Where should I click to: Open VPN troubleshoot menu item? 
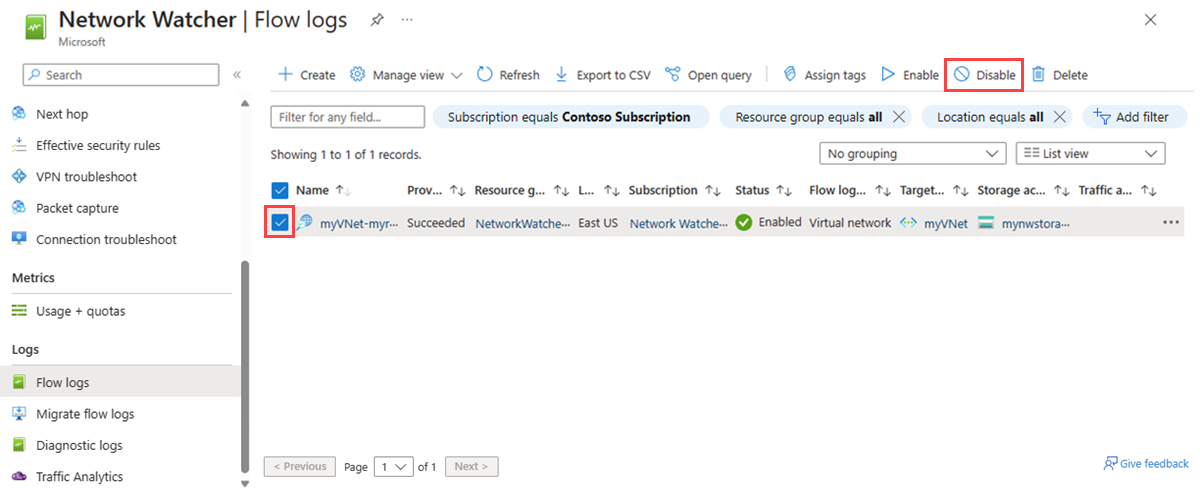point(87,177)
